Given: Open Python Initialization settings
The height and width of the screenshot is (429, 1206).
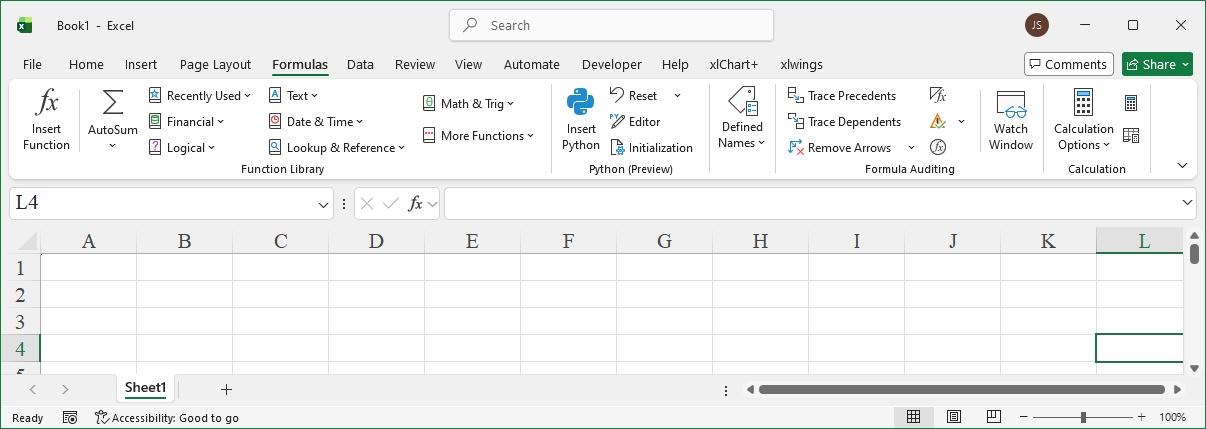Looking at the screenshot, I should tap(651, 148).
